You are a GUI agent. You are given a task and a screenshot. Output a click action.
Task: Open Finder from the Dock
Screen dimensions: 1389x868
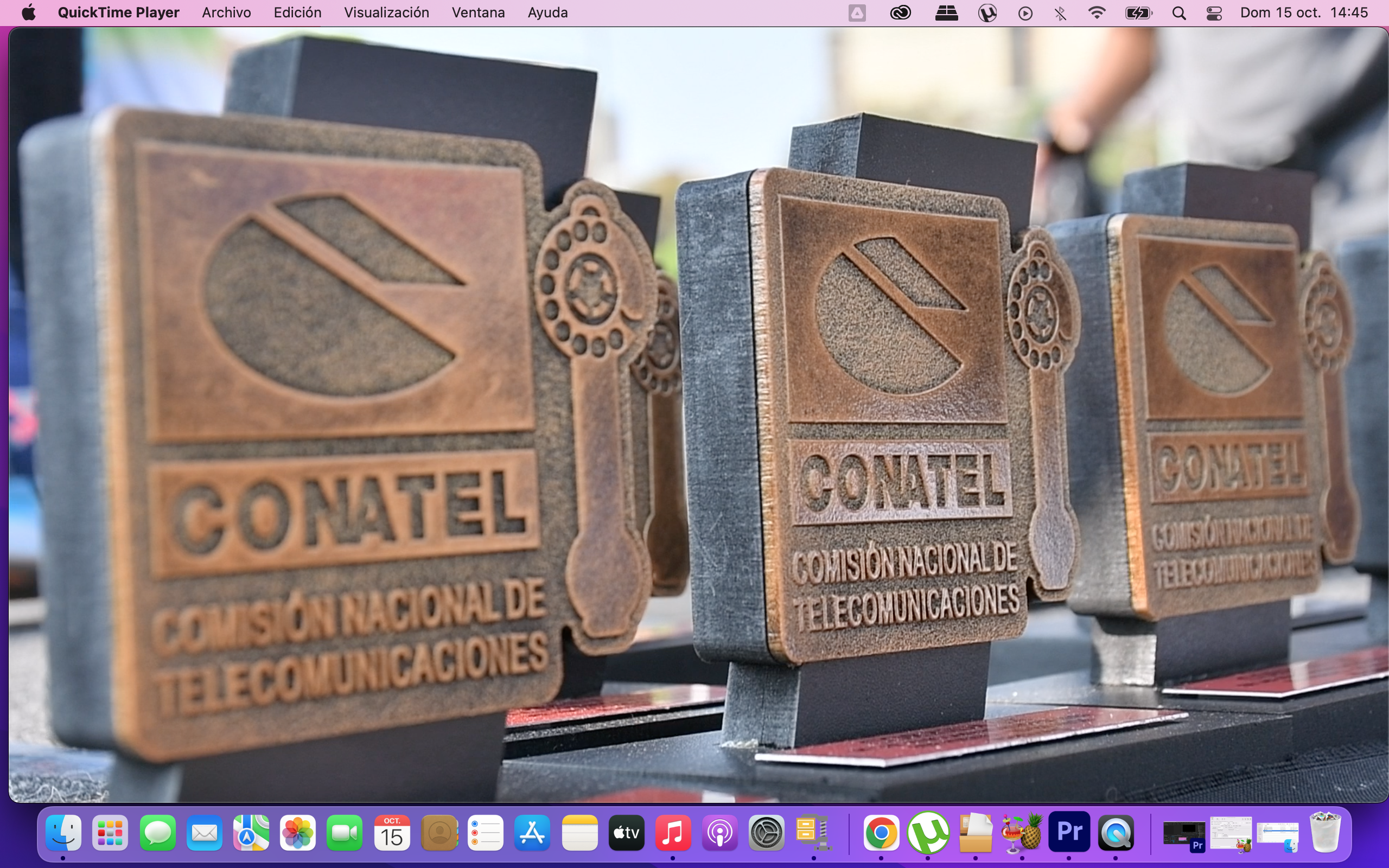pyautogui.click(x=63, y=832)
